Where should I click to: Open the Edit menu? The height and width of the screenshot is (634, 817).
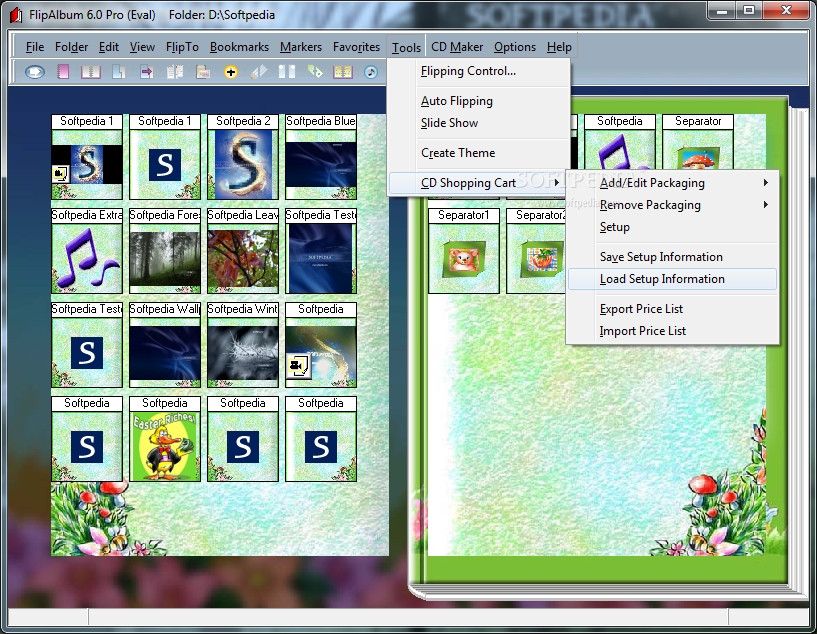(x=109, y=47)
